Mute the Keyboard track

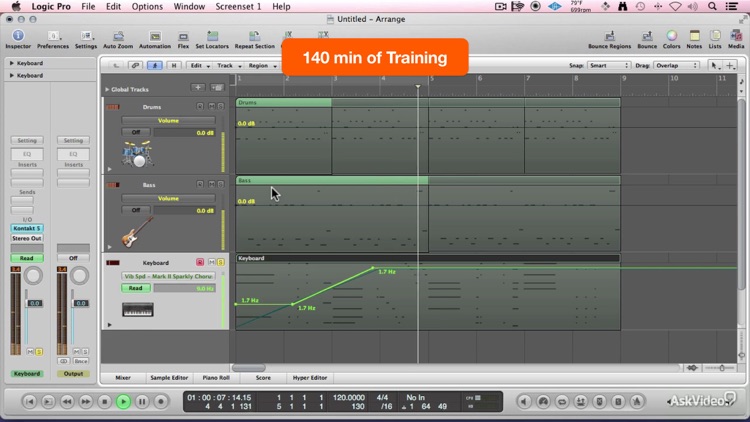point(211,262)
